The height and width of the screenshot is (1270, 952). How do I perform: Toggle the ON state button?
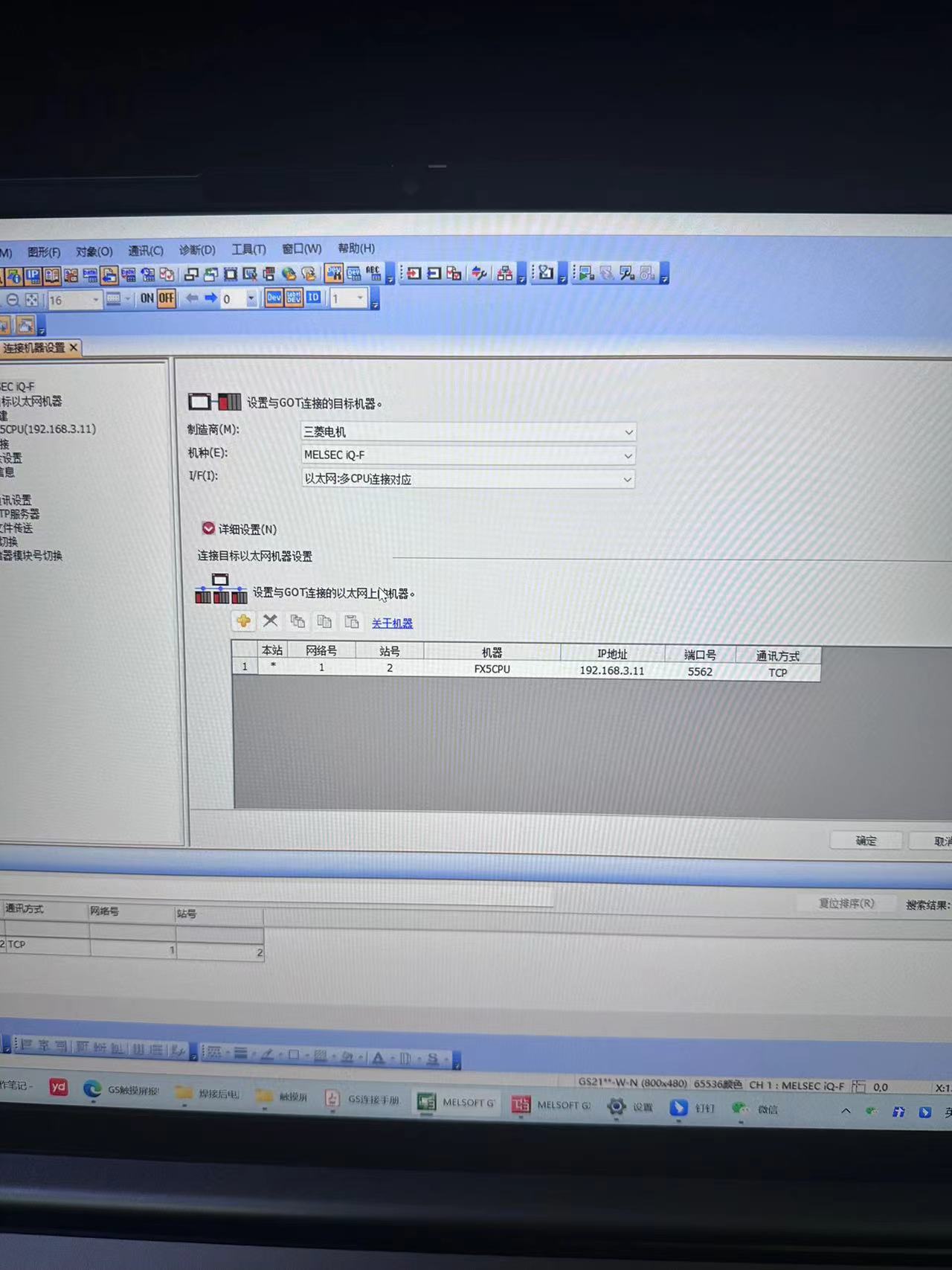(x=147, y=298)
